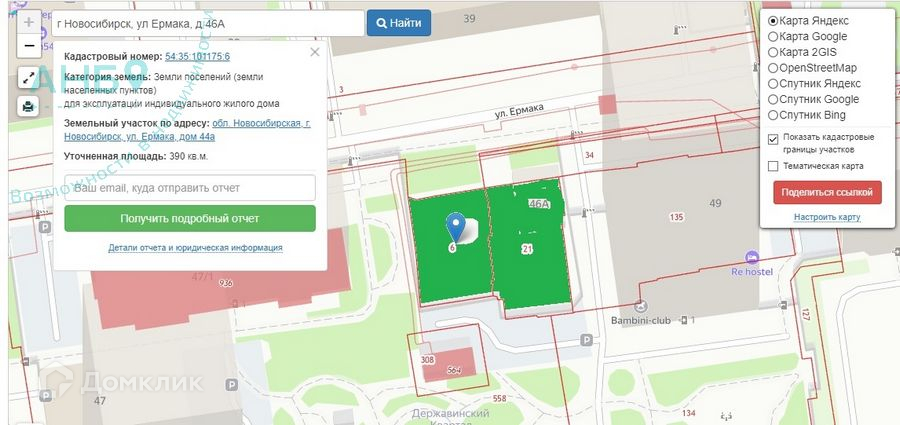This screenshot has width=900, height=425.
Task: Open the Настроить карту link
Action: click(x=827, y=217)
